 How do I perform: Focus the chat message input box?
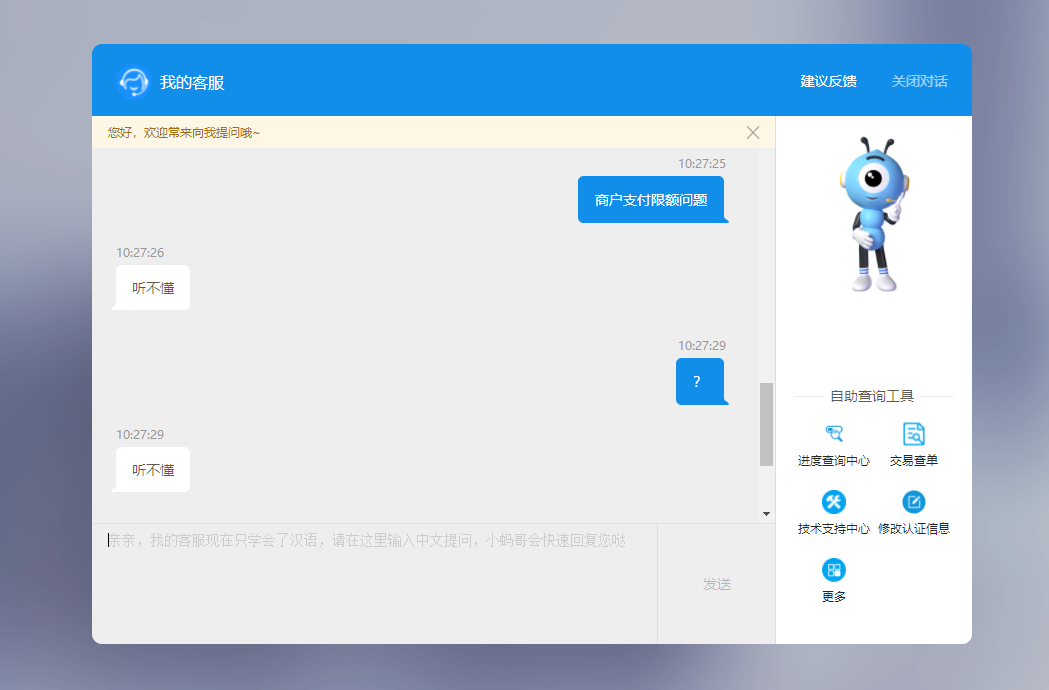click(x=375, y=582)
